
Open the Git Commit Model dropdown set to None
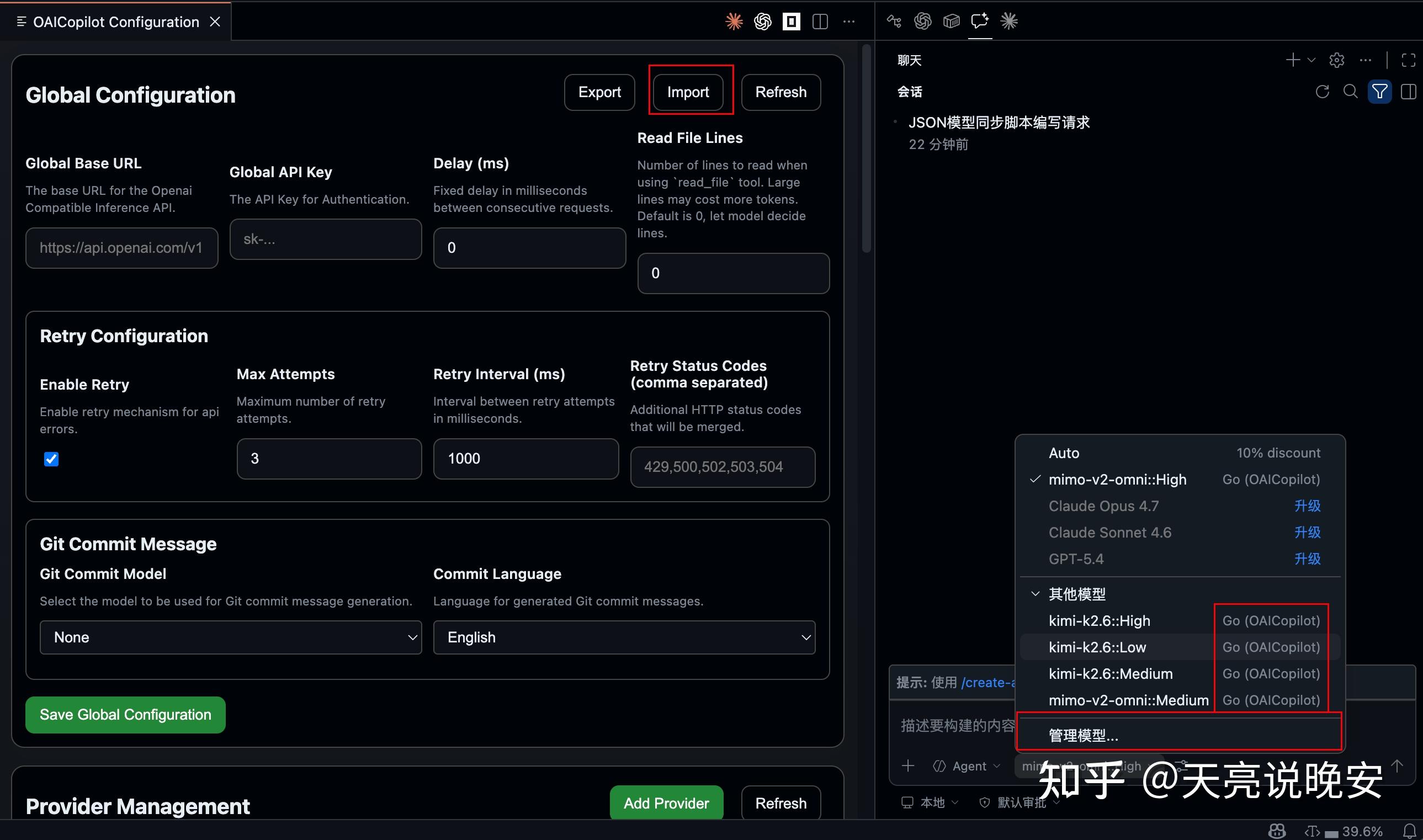[x=230, y=637]
